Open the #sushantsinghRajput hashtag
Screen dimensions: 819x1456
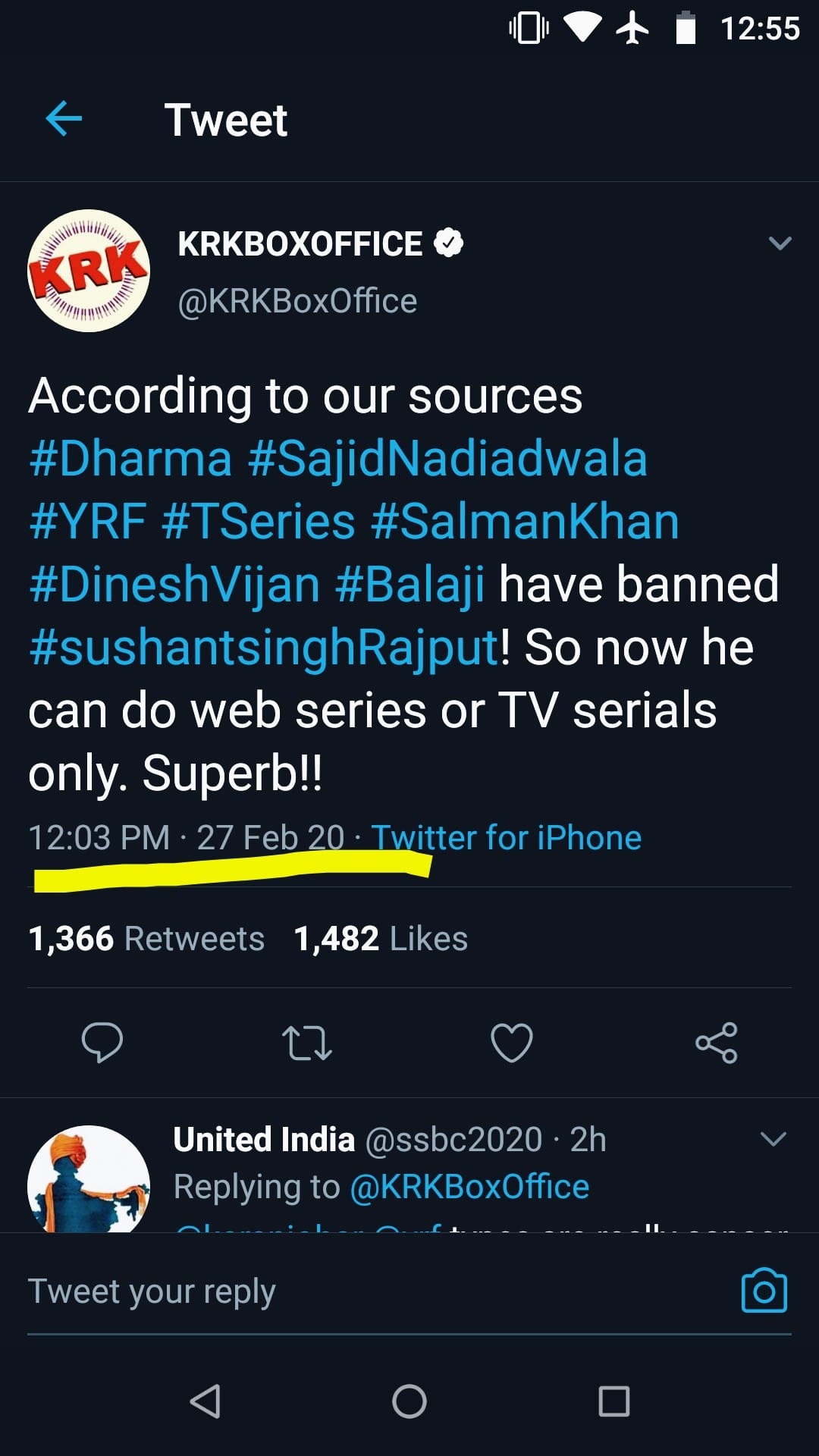(264, 648)
